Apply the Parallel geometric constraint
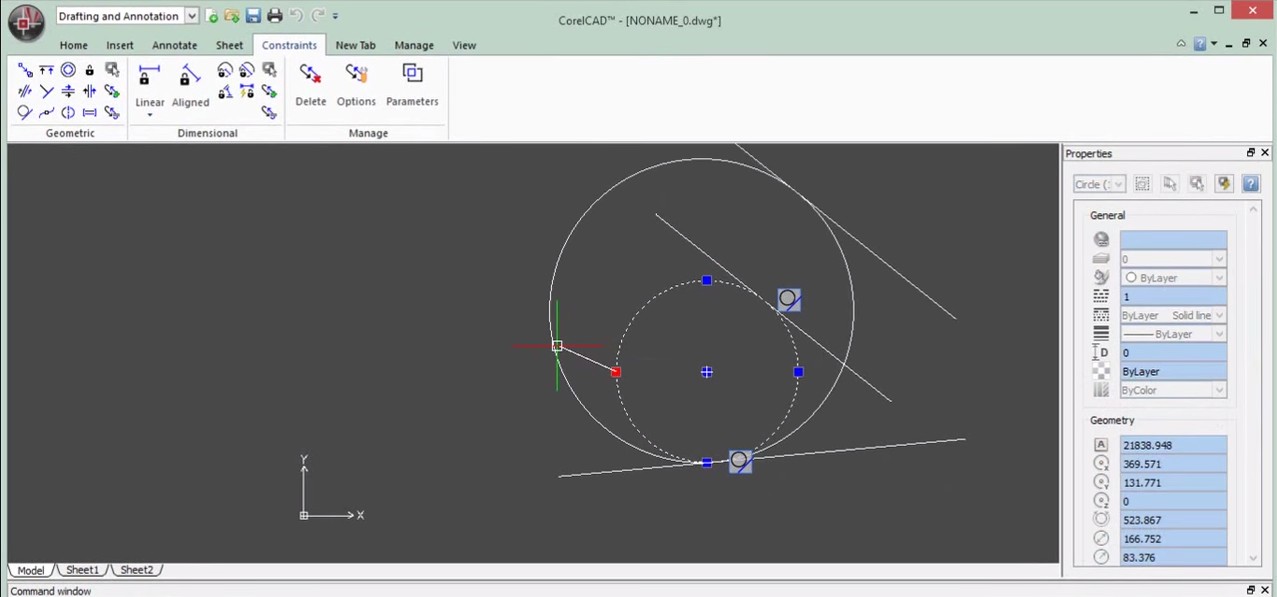The width and height of the screenshot is (1277, 597). [26, 90]
